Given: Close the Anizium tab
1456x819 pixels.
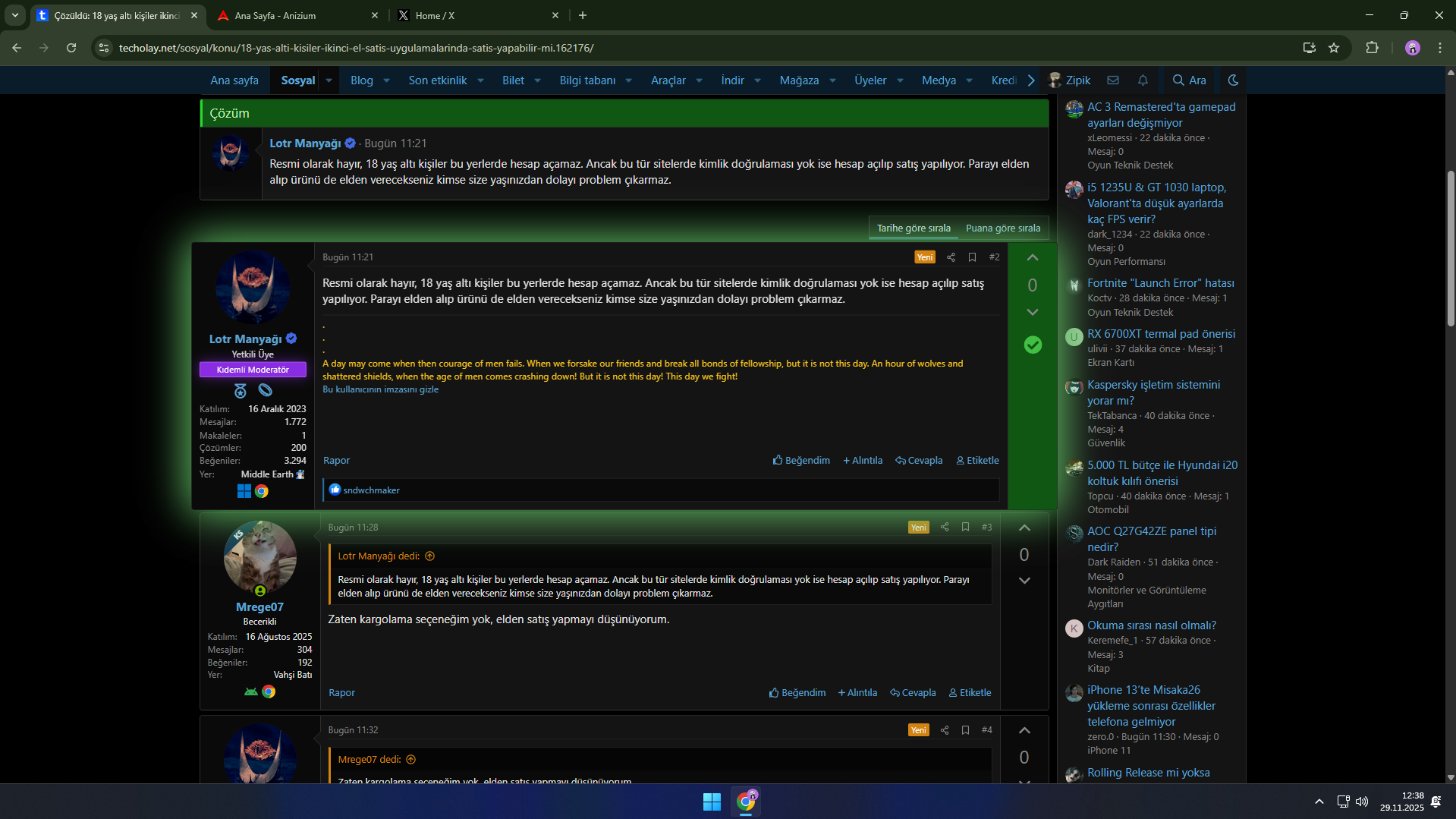Looking at the screenshot, I should [x=374, y=15].
